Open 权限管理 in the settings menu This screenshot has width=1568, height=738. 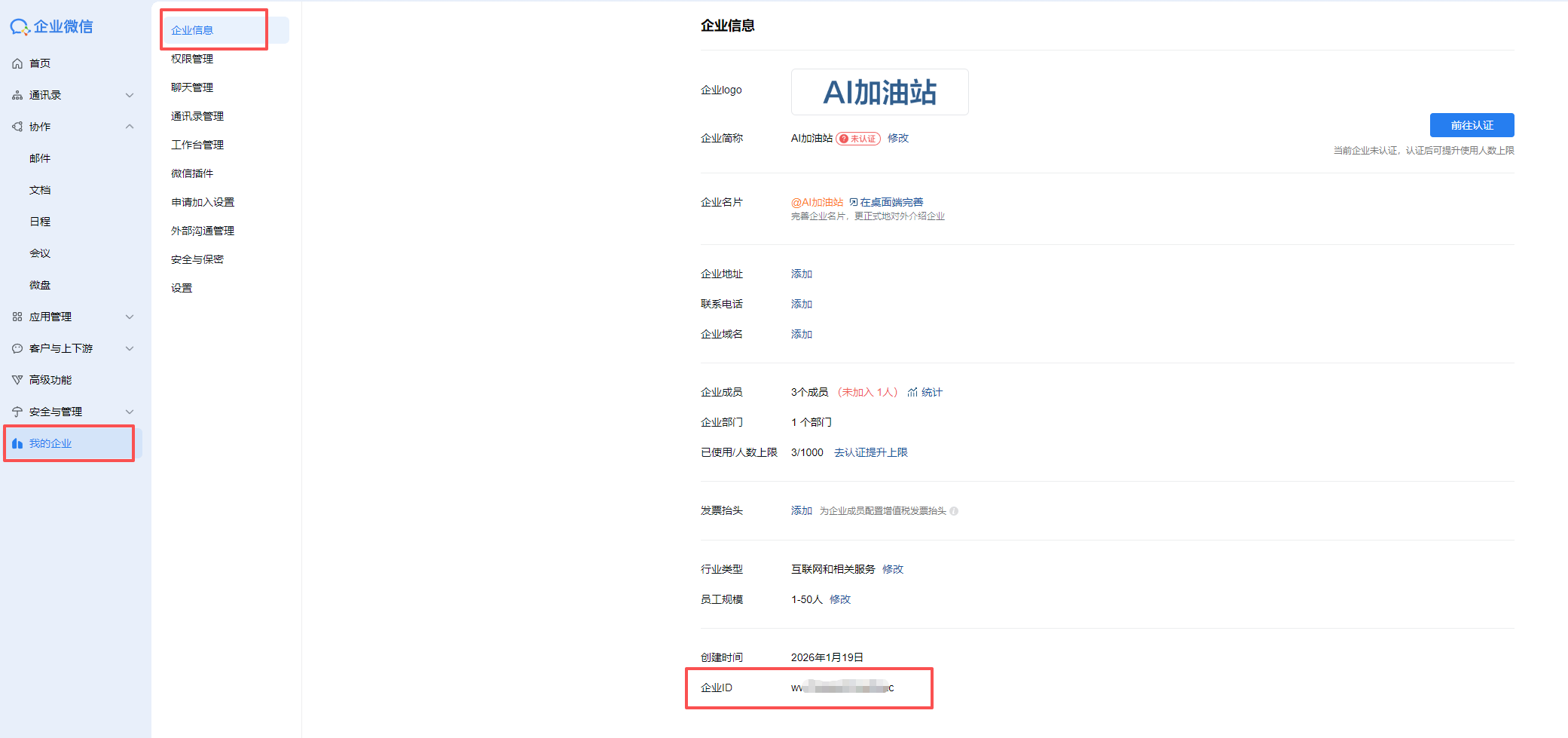pos(192,59)
